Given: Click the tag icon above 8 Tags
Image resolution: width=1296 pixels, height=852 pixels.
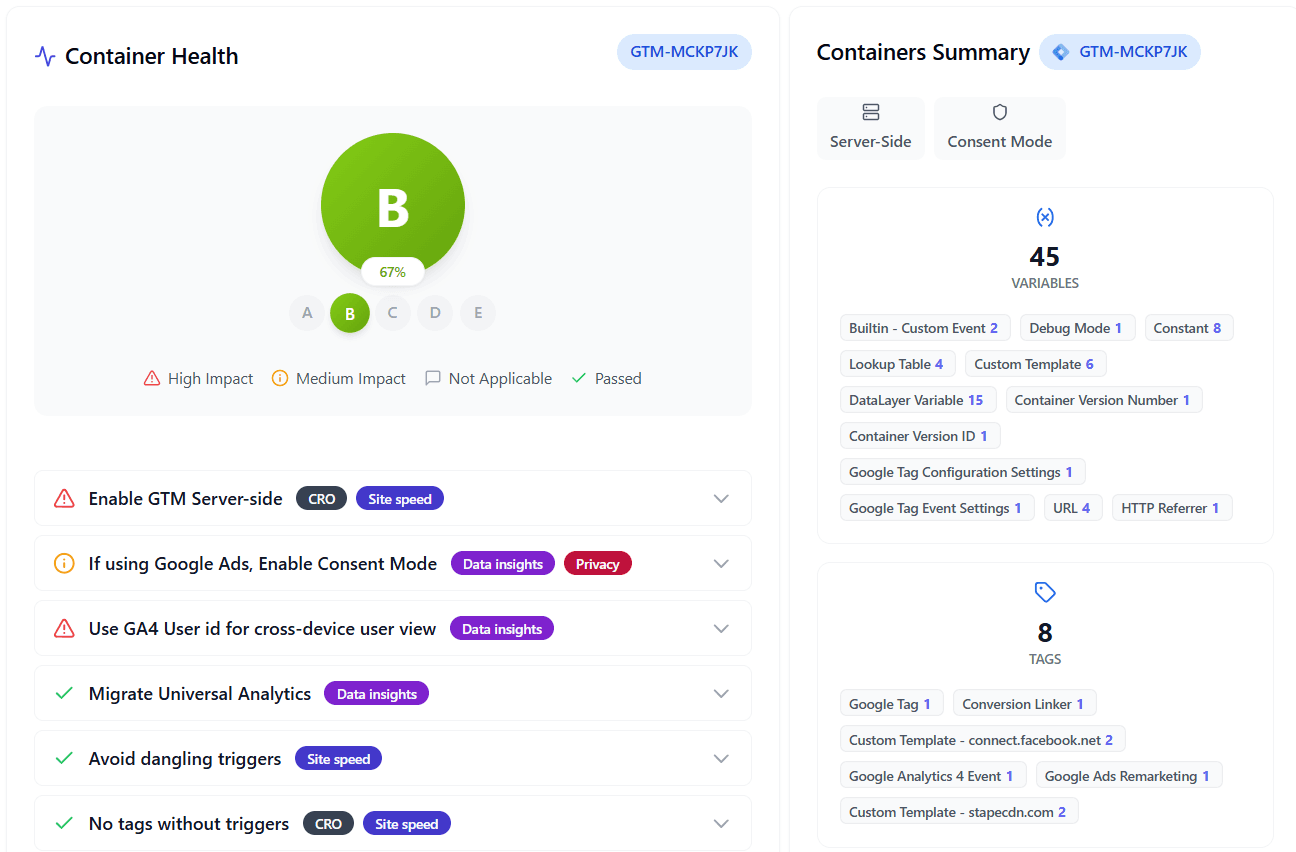Looking at the screenshot, I should (1045, 593).
